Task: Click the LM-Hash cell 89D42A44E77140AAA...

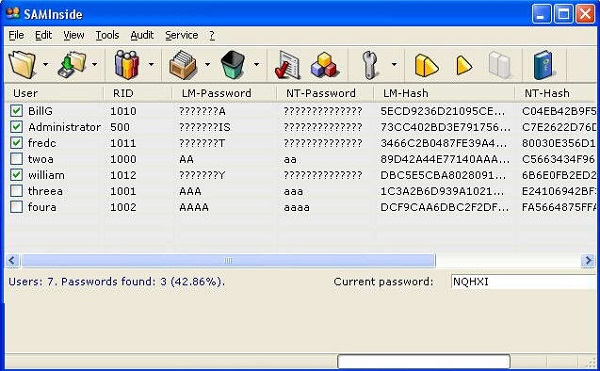Action: click(445, 159)
